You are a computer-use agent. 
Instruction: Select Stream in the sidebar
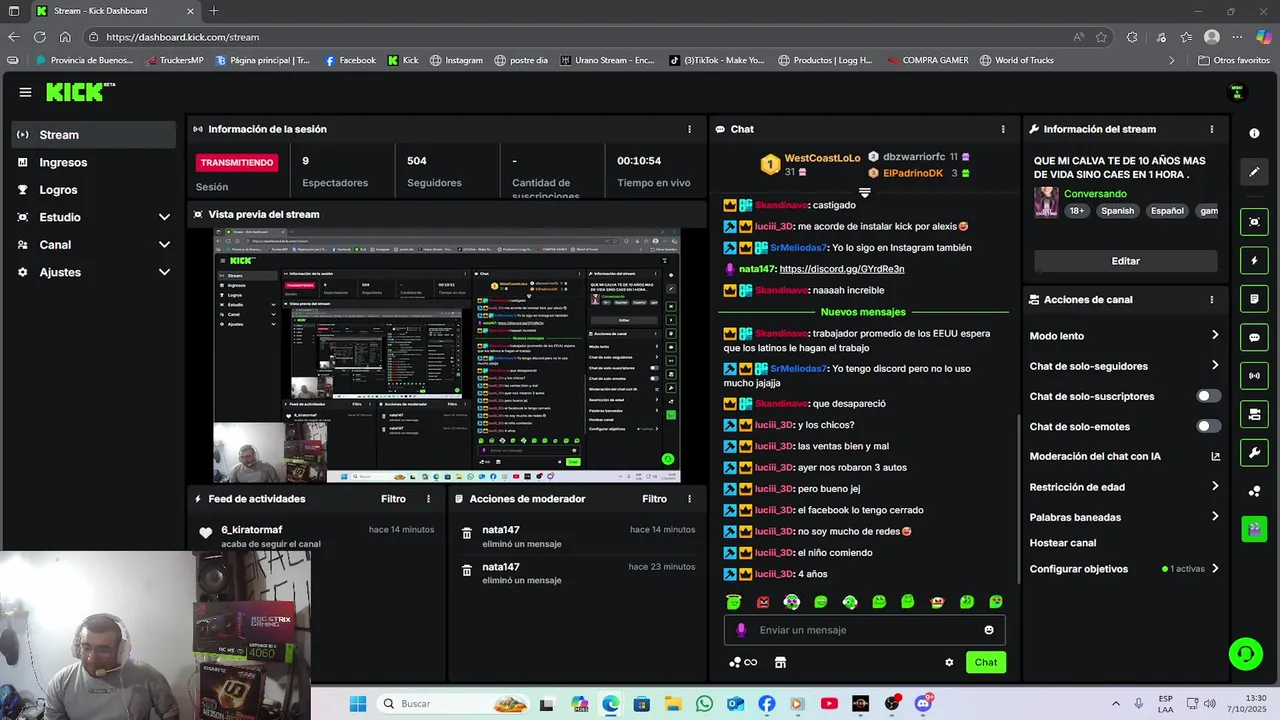(94, 135)
